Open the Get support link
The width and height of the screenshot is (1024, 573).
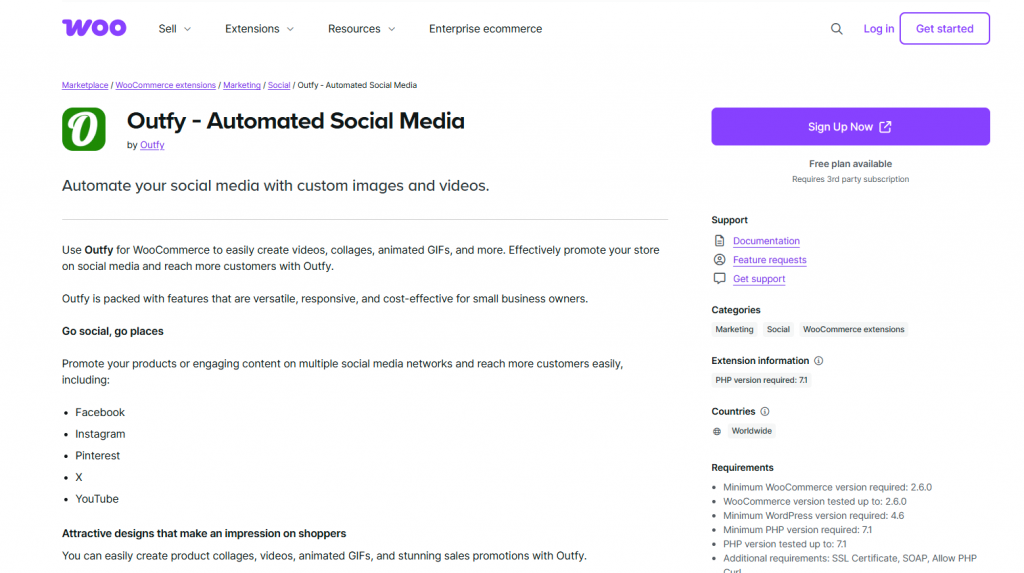tap(759, 278)
